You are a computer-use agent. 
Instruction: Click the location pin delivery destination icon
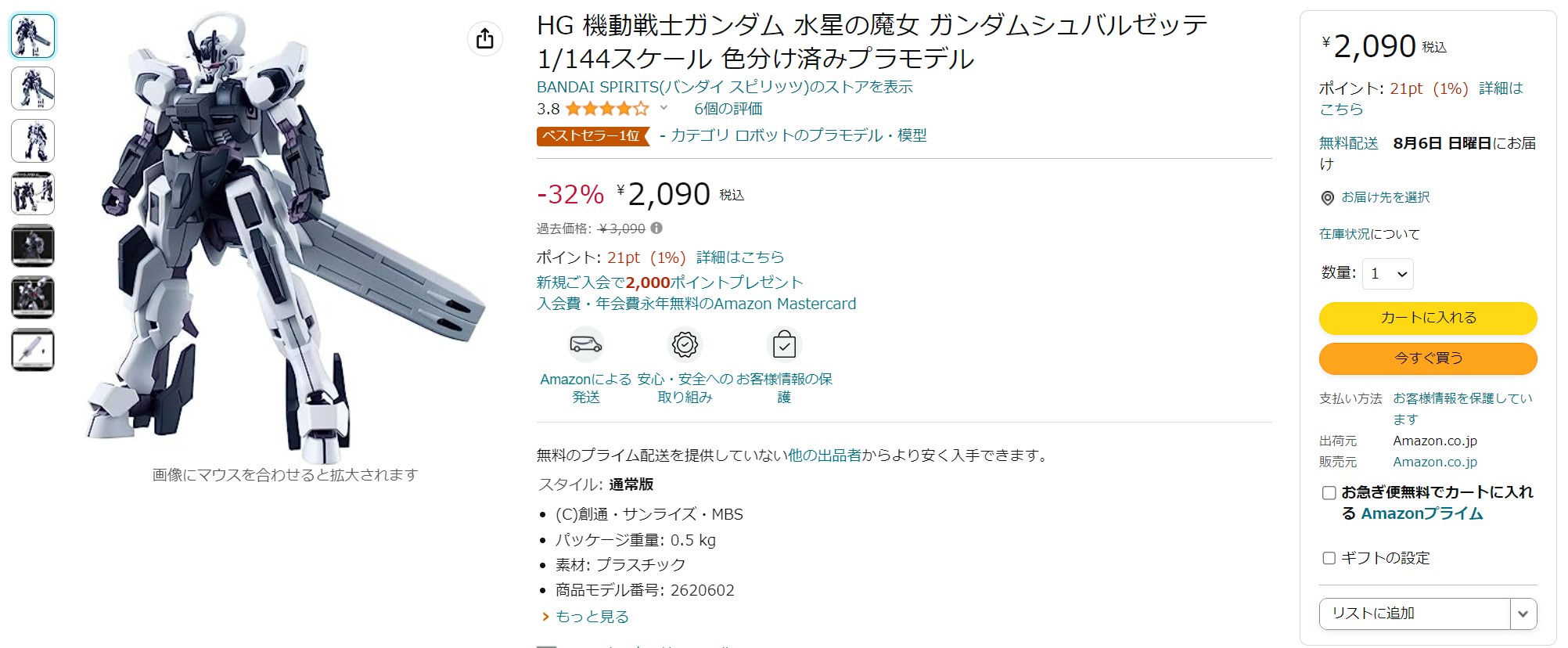pos(1328,198)
